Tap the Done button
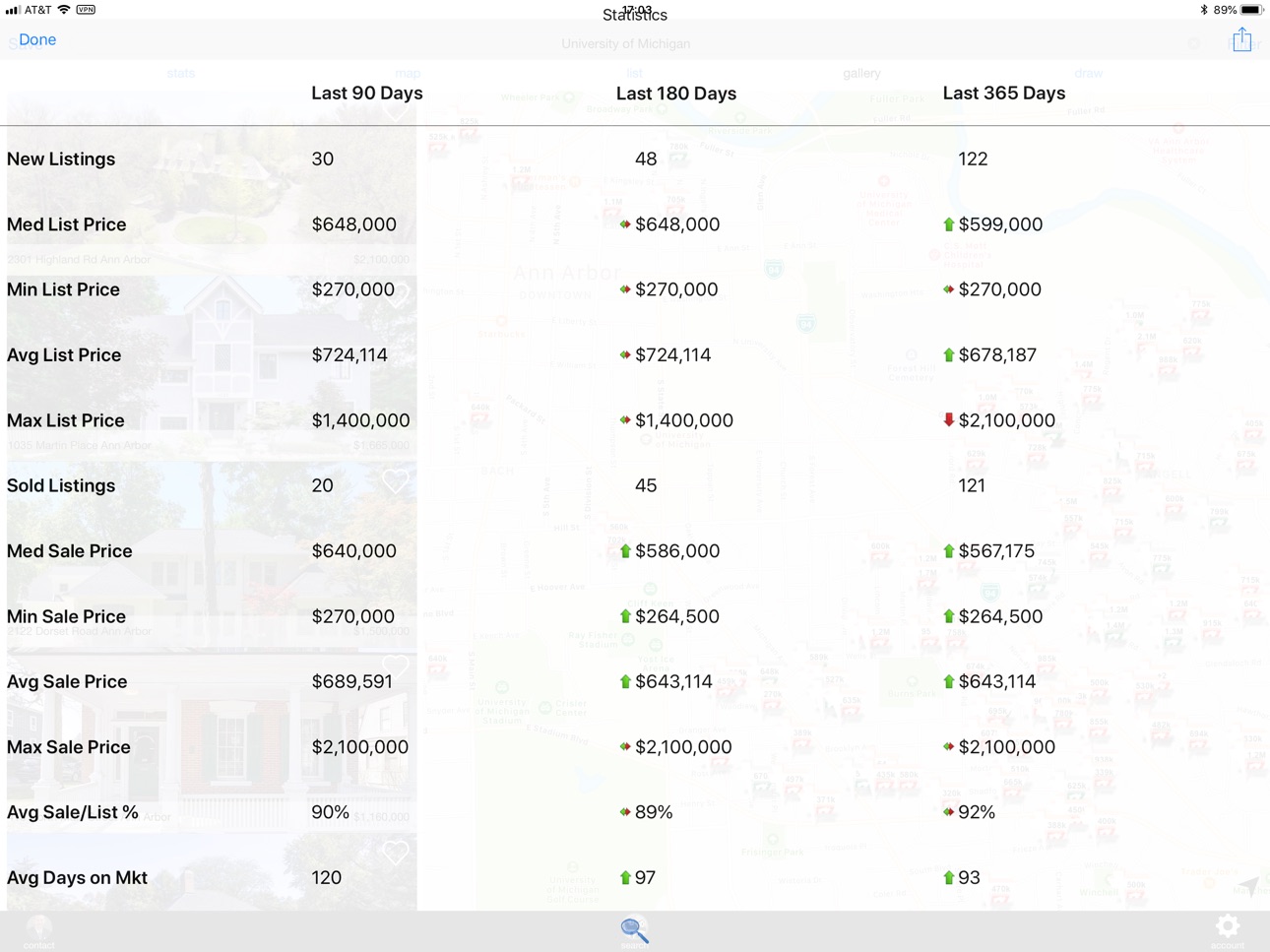 (x=37, y=40)
